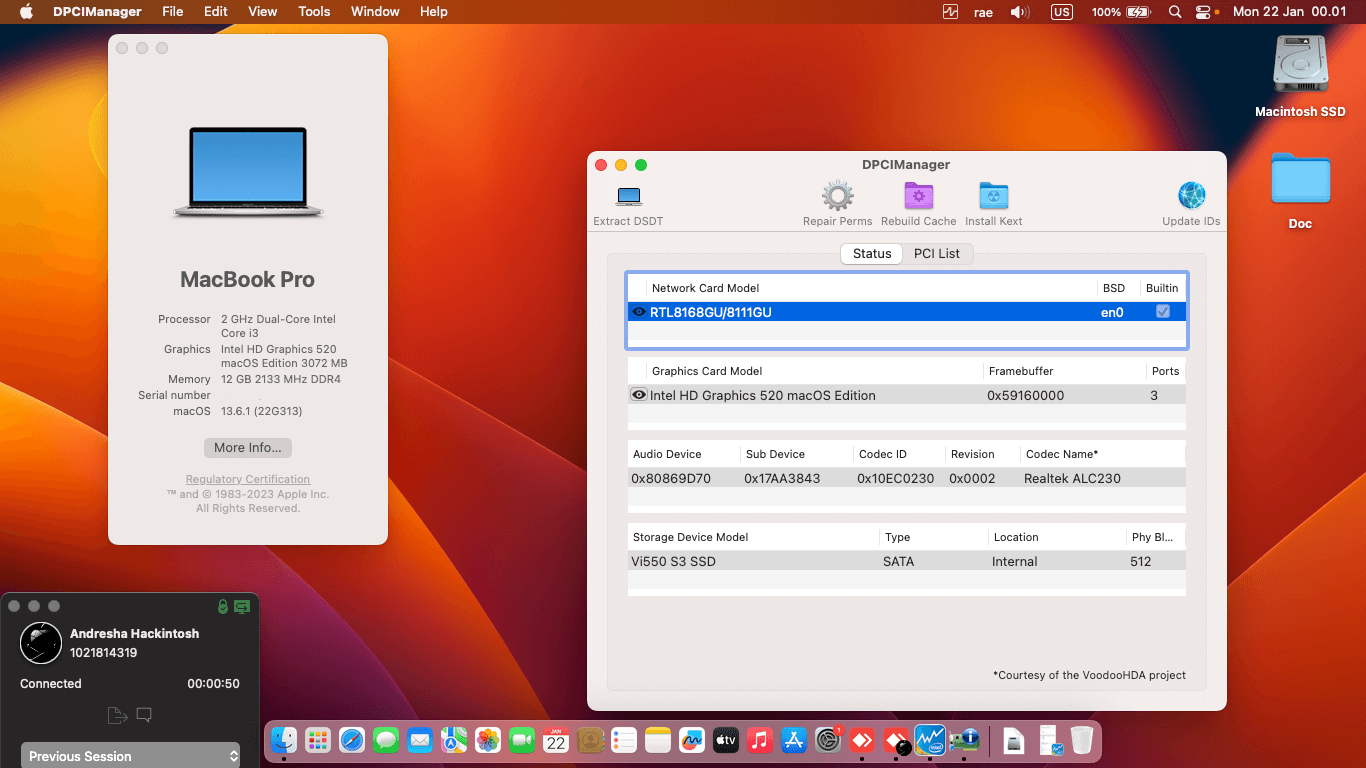1366x768 pixels.
Task: Launch Safari from the Dock
Action: tap(352, 740)
